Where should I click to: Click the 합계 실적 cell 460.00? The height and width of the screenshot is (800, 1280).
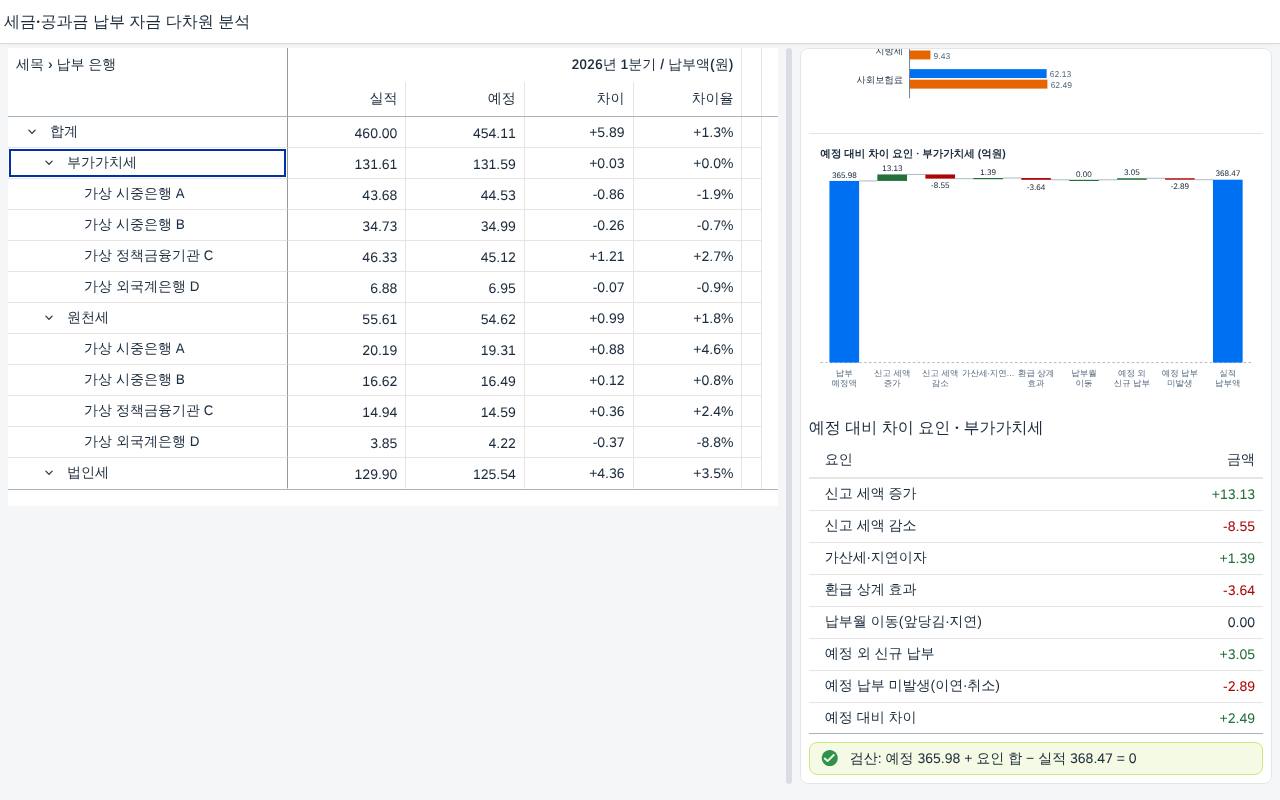346,132
